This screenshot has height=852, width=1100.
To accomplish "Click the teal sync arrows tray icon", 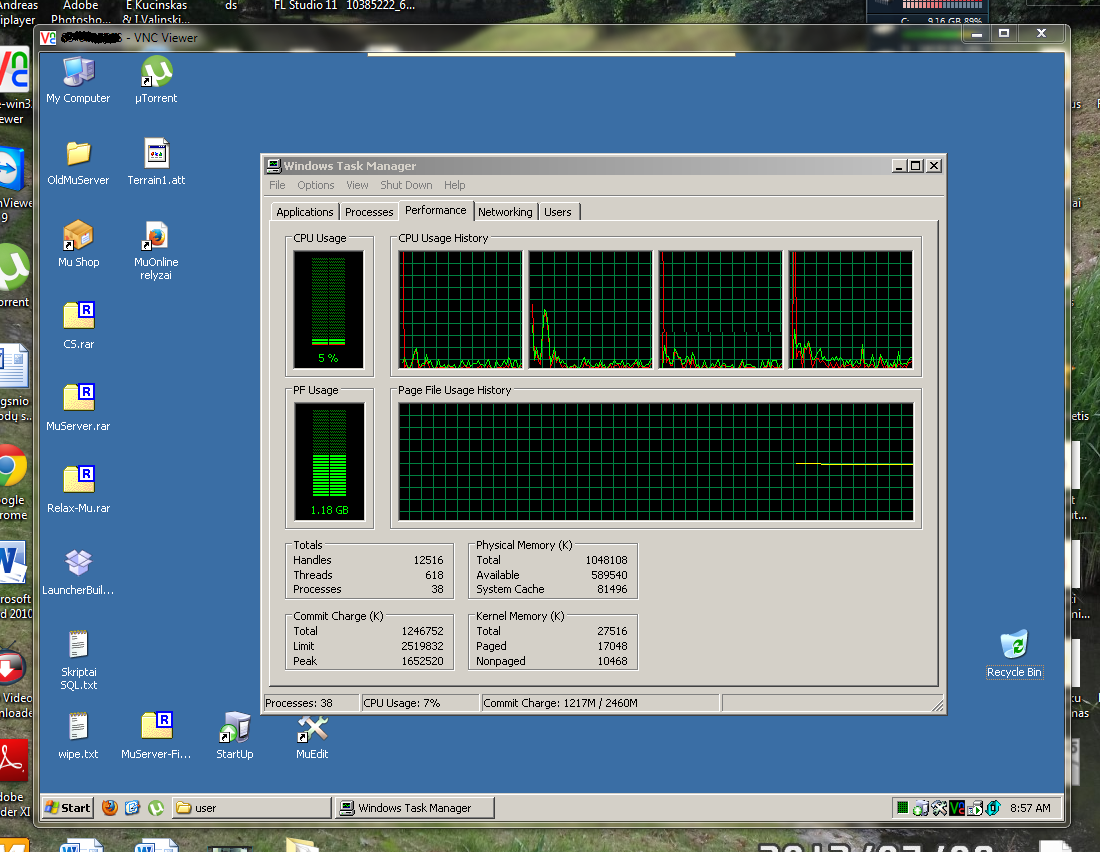I will (x=993, y=808).
